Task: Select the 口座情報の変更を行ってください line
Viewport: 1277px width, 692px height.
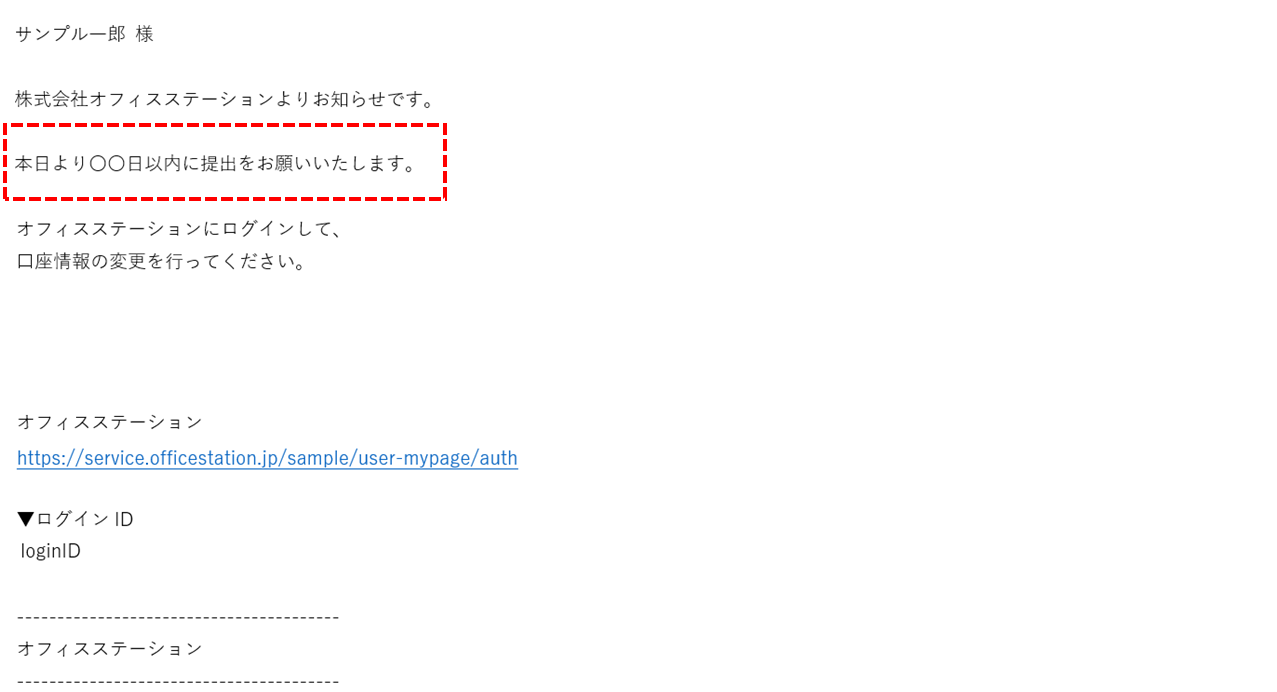Action: coord(162,261)
